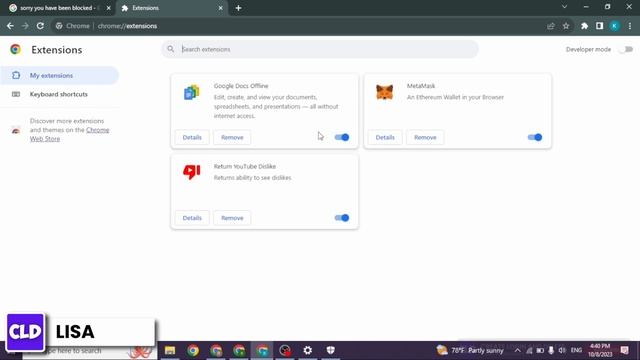Go back using the browser back arrow
This screenshot has height=360, width=640.
[x=10, y=26]
